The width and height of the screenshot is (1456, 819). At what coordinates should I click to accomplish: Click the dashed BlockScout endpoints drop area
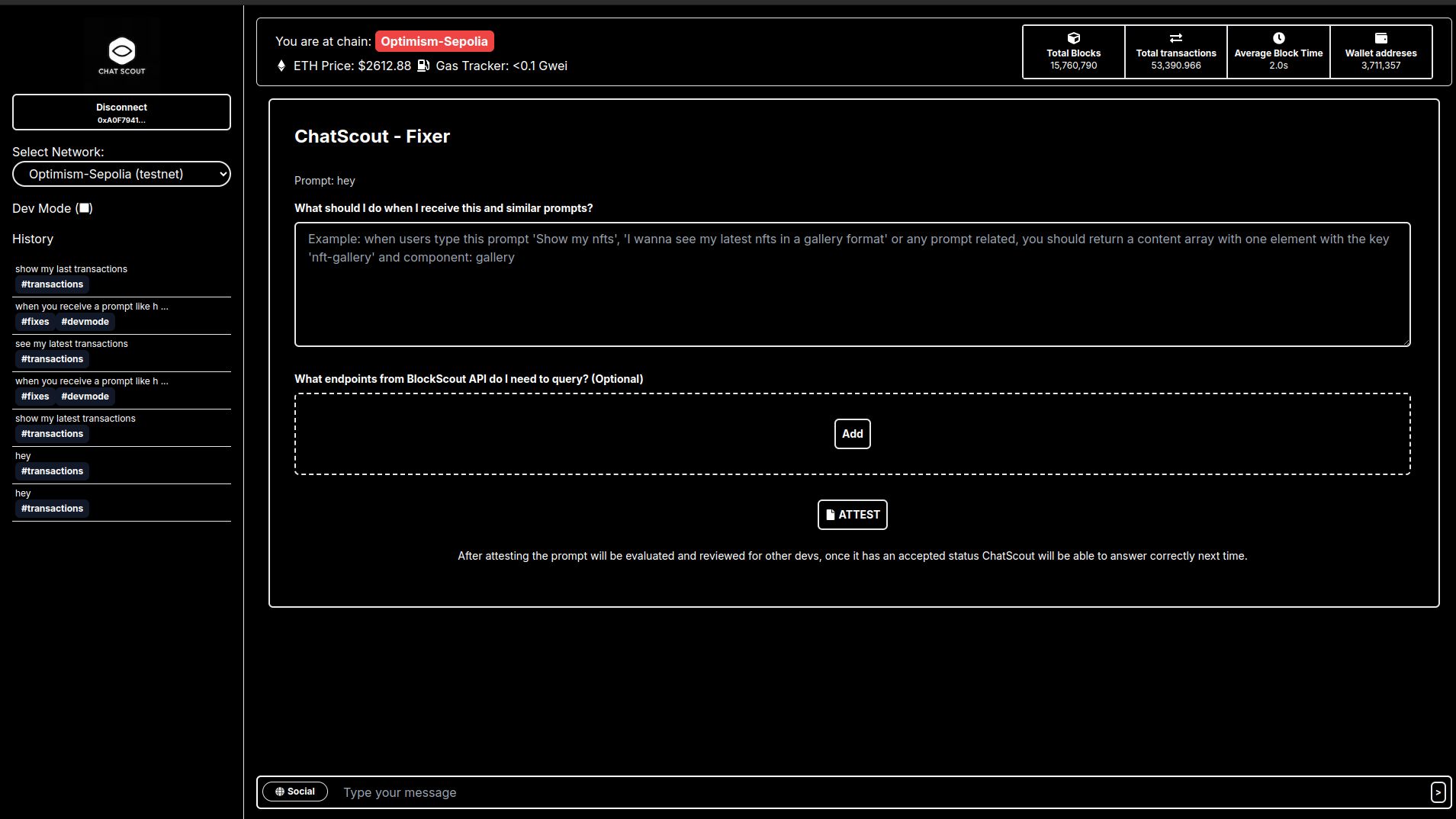pyautogui.click(x=852, y=434)
